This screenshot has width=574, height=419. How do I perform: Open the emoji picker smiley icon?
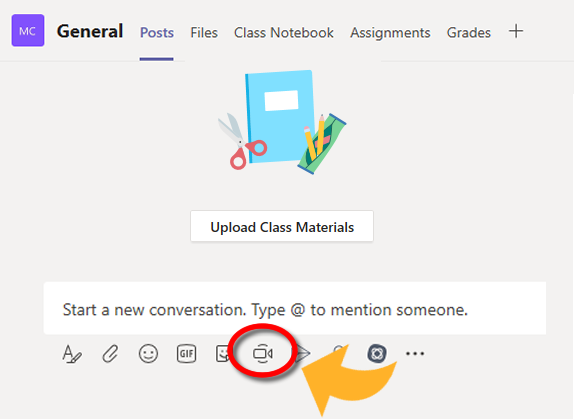pos(148,353)
